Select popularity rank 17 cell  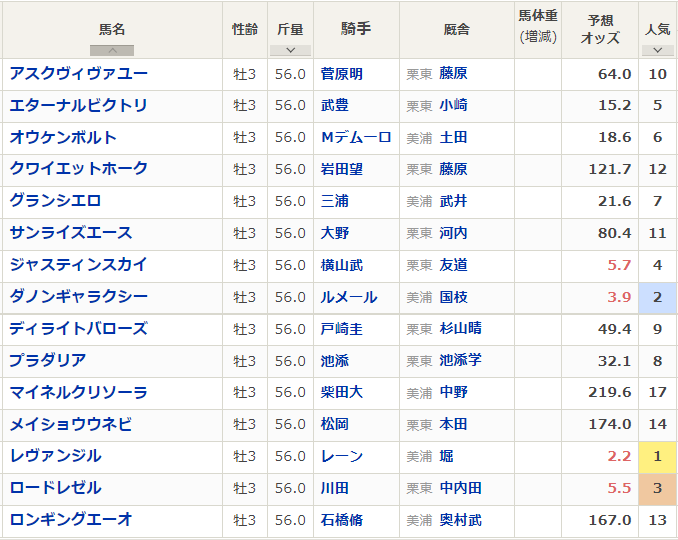coord(658,393)
